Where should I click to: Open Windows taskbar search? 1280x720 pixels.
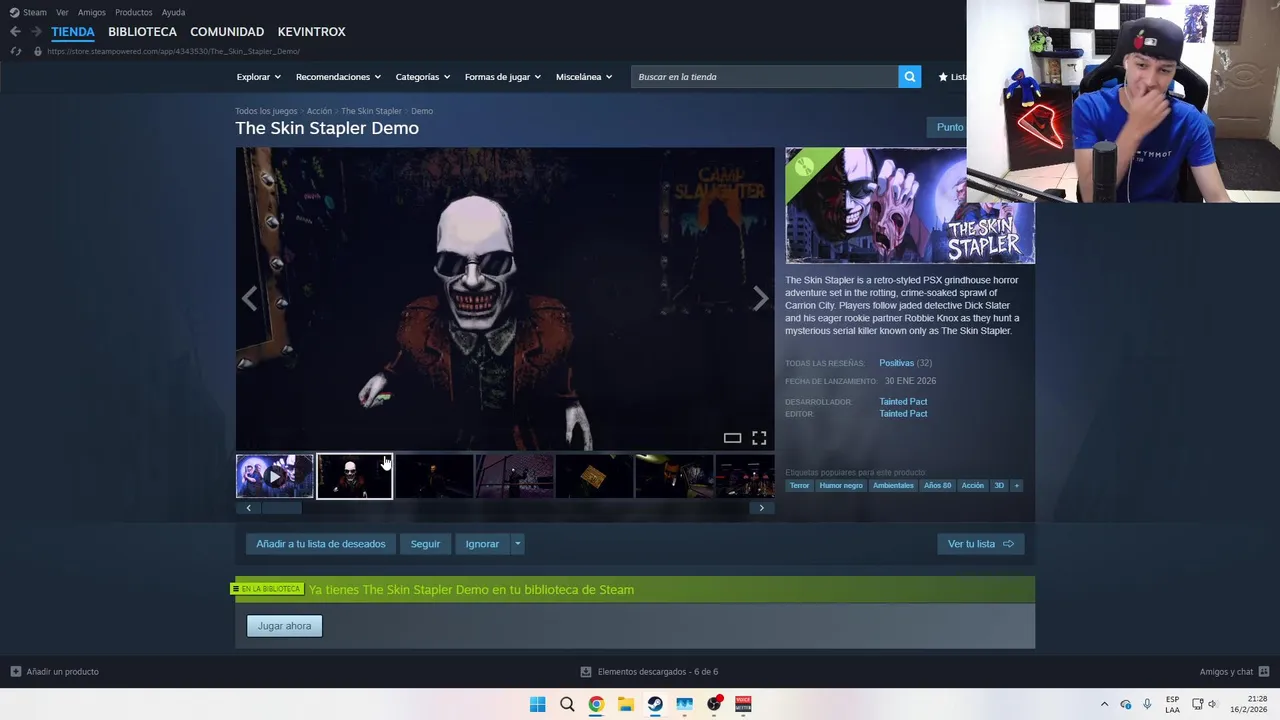567,704
